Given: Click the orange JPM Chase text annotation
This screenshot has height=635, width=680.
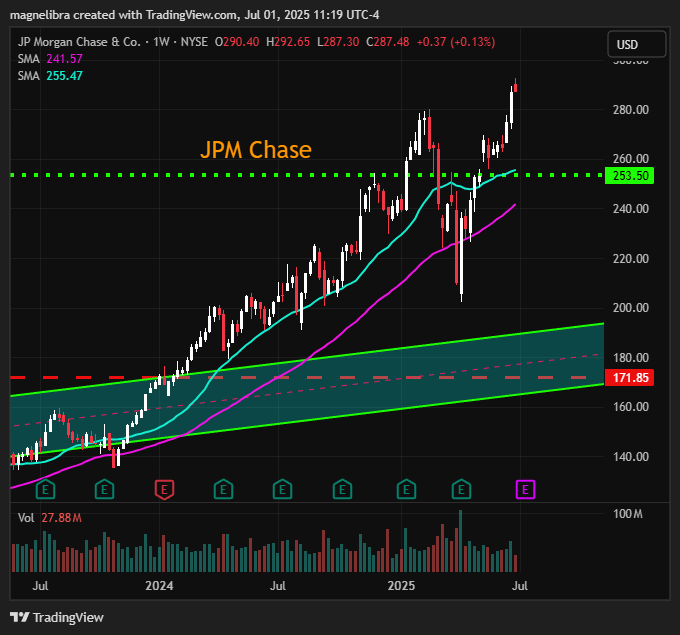Looking at the screenshot, I should pos(256,150).
